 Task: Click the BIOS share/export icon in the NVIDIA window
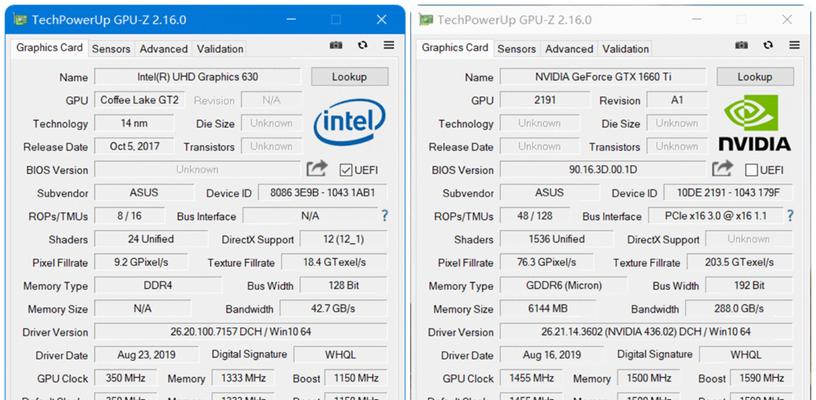pyautogui.click(x=722, y=169)
